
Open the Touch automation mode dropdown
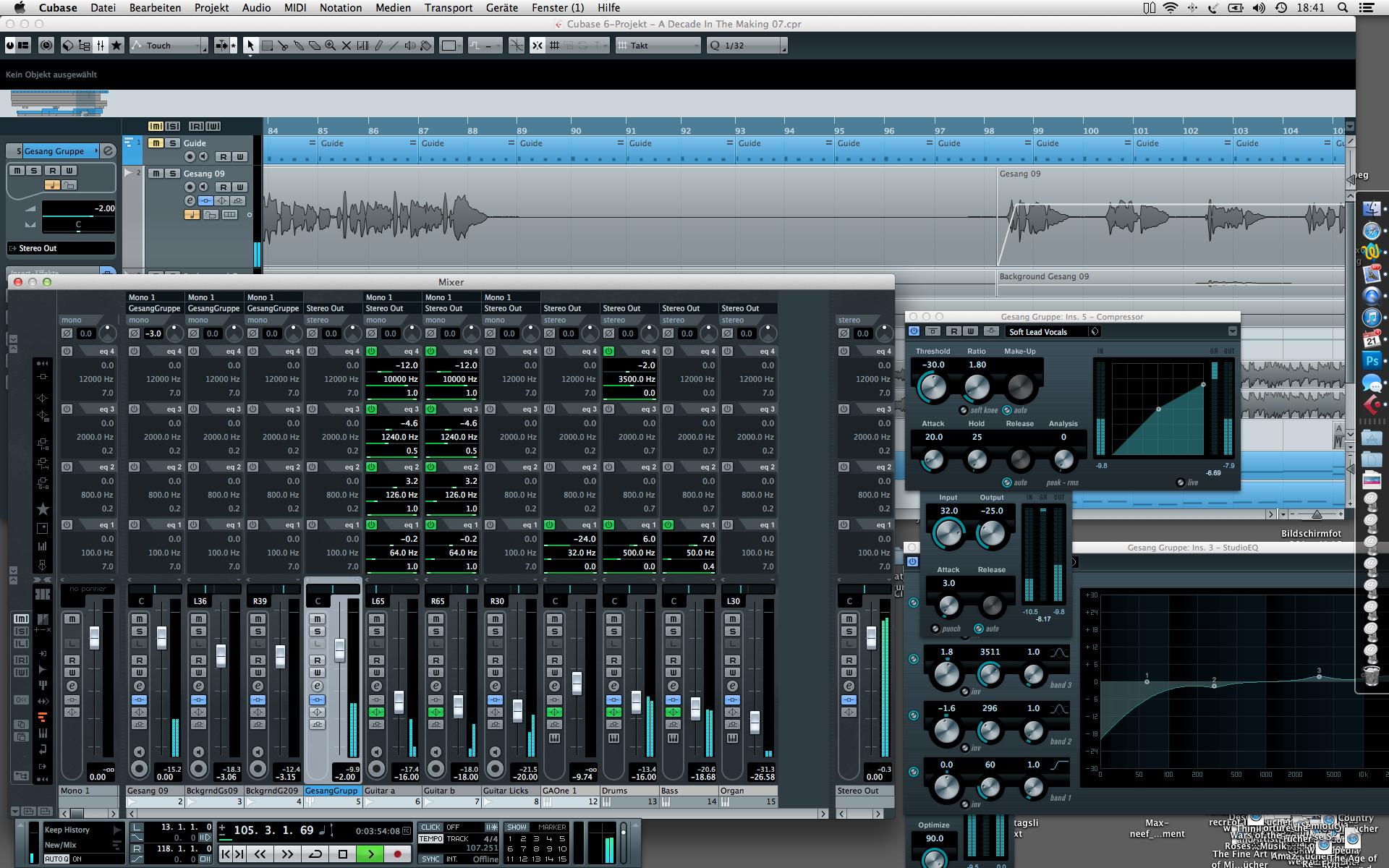[x=169, y=46]
